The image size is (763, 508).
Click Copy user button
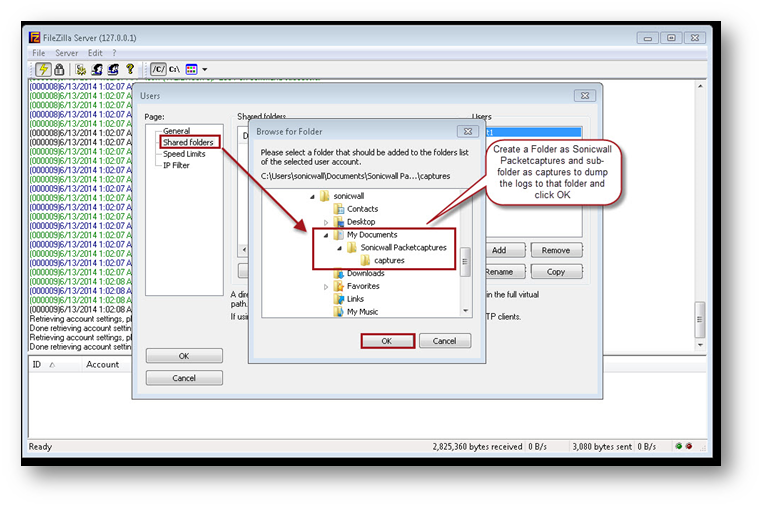(x=556, y=272)
